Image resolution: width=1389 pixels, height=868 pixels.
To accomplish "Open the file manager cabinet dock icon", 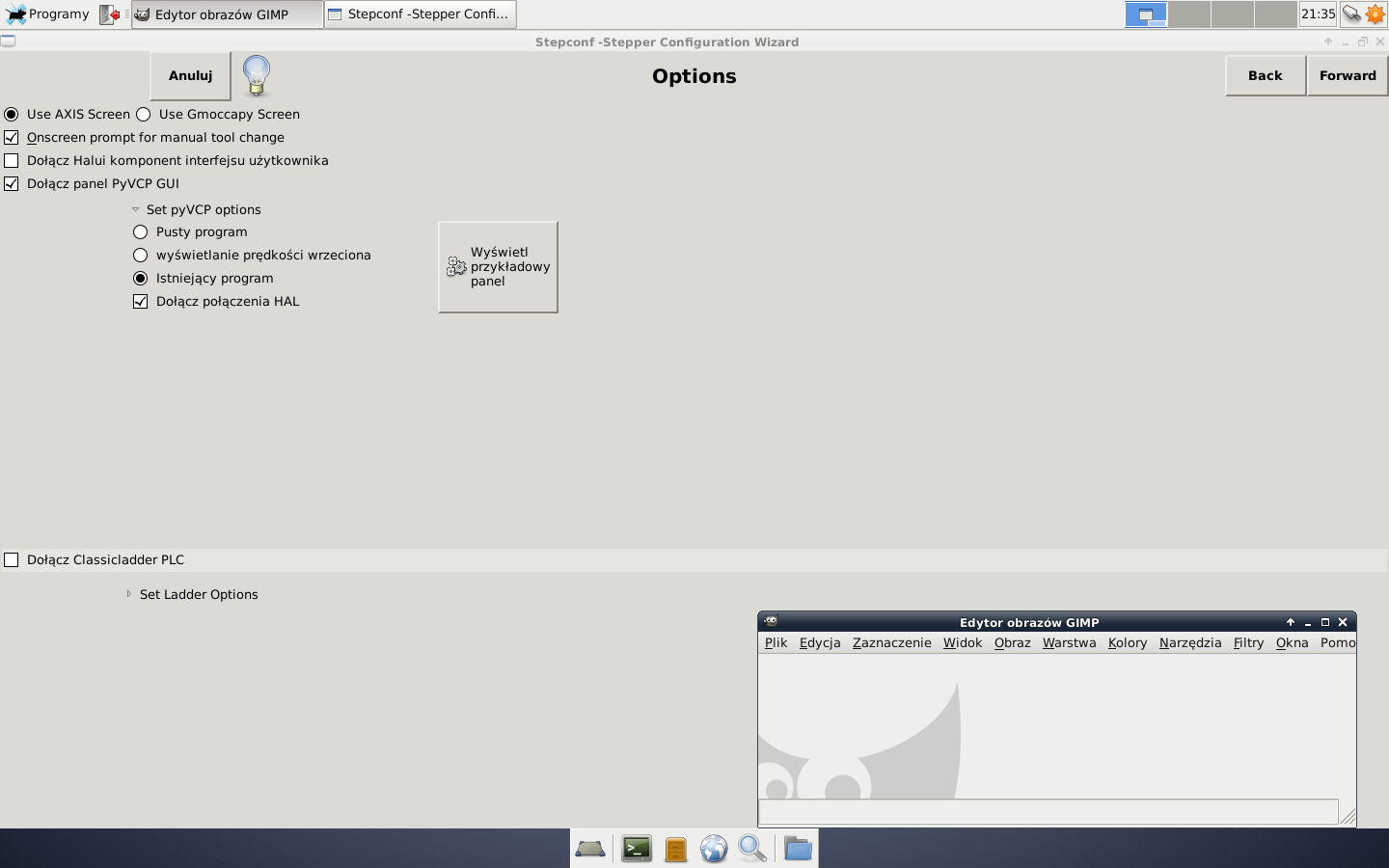I will point(675,849).
